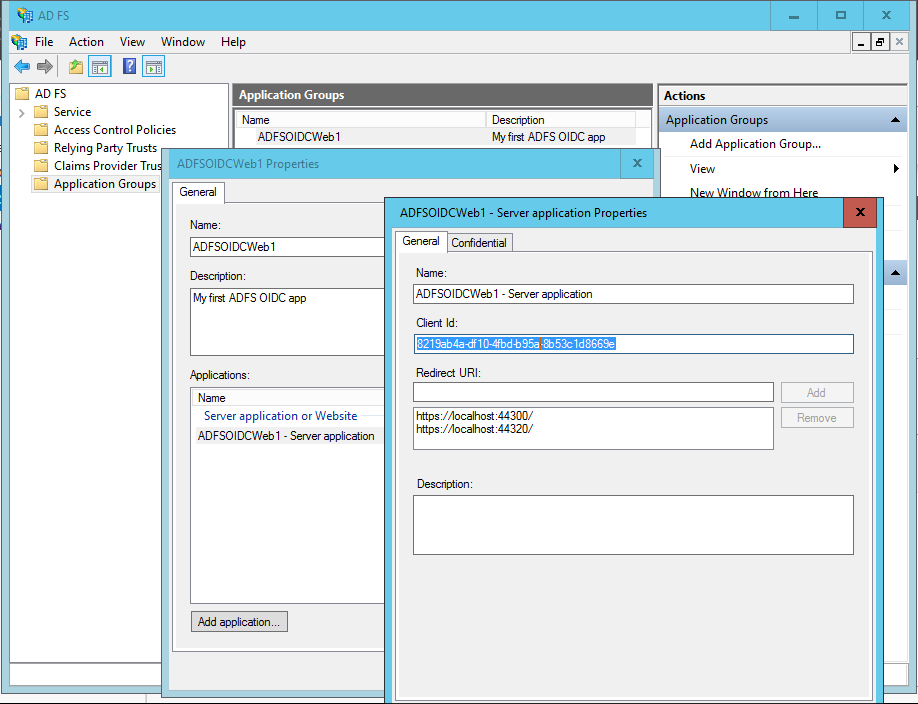918x704 pixels.
Task: Click the Description box with My first ADFS OIDC app
Action: tap(287, 322)
